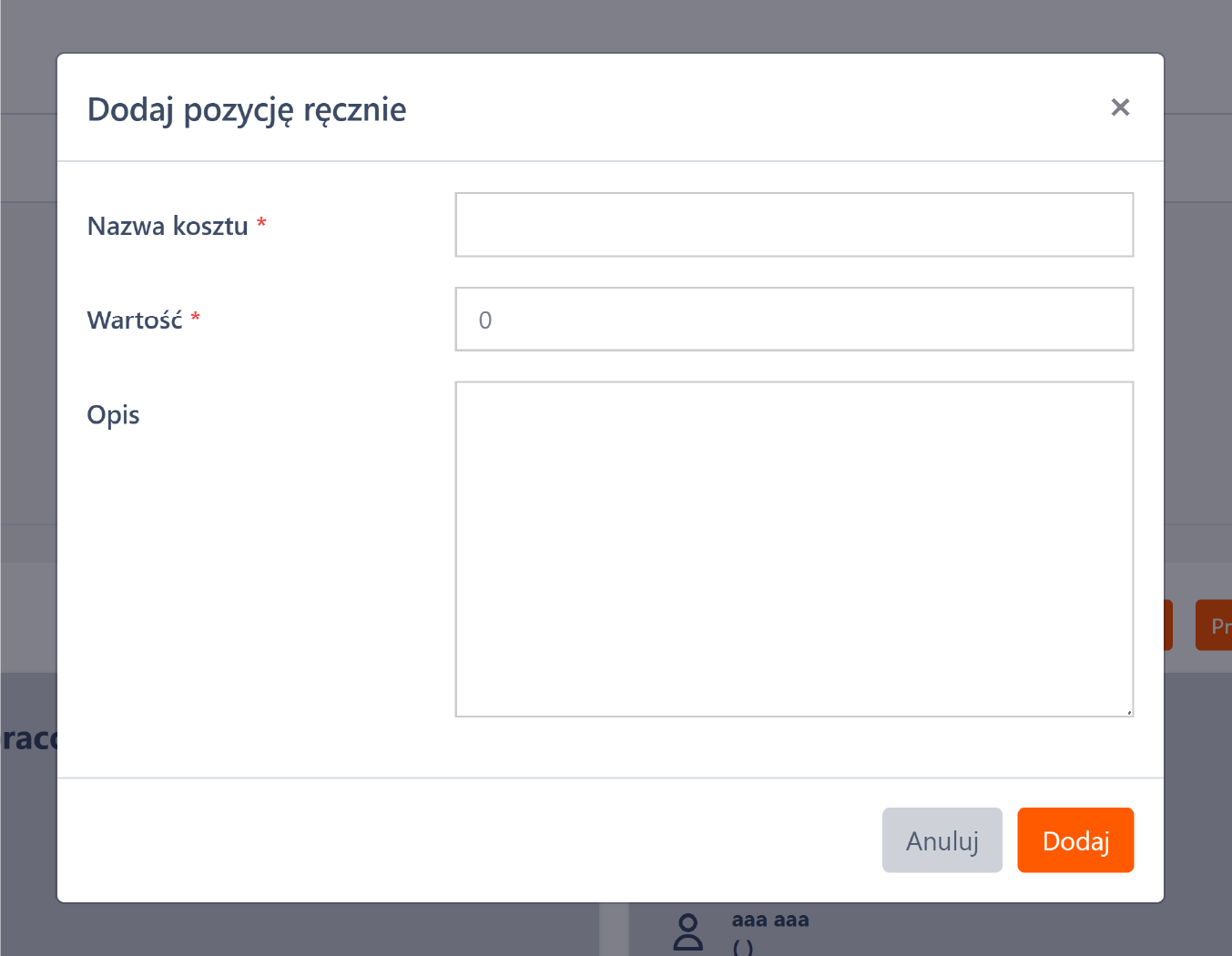Select the aaa aaa user name
This screenshot has height=956, width=1232.
pyautogui.click(x=770, y=920)
